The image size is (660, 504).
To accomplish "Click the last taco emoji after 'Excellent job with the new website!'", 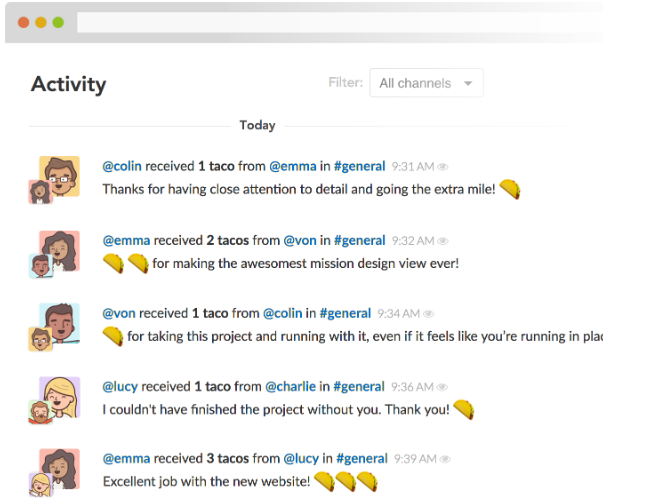I will [x=367, y=481].
